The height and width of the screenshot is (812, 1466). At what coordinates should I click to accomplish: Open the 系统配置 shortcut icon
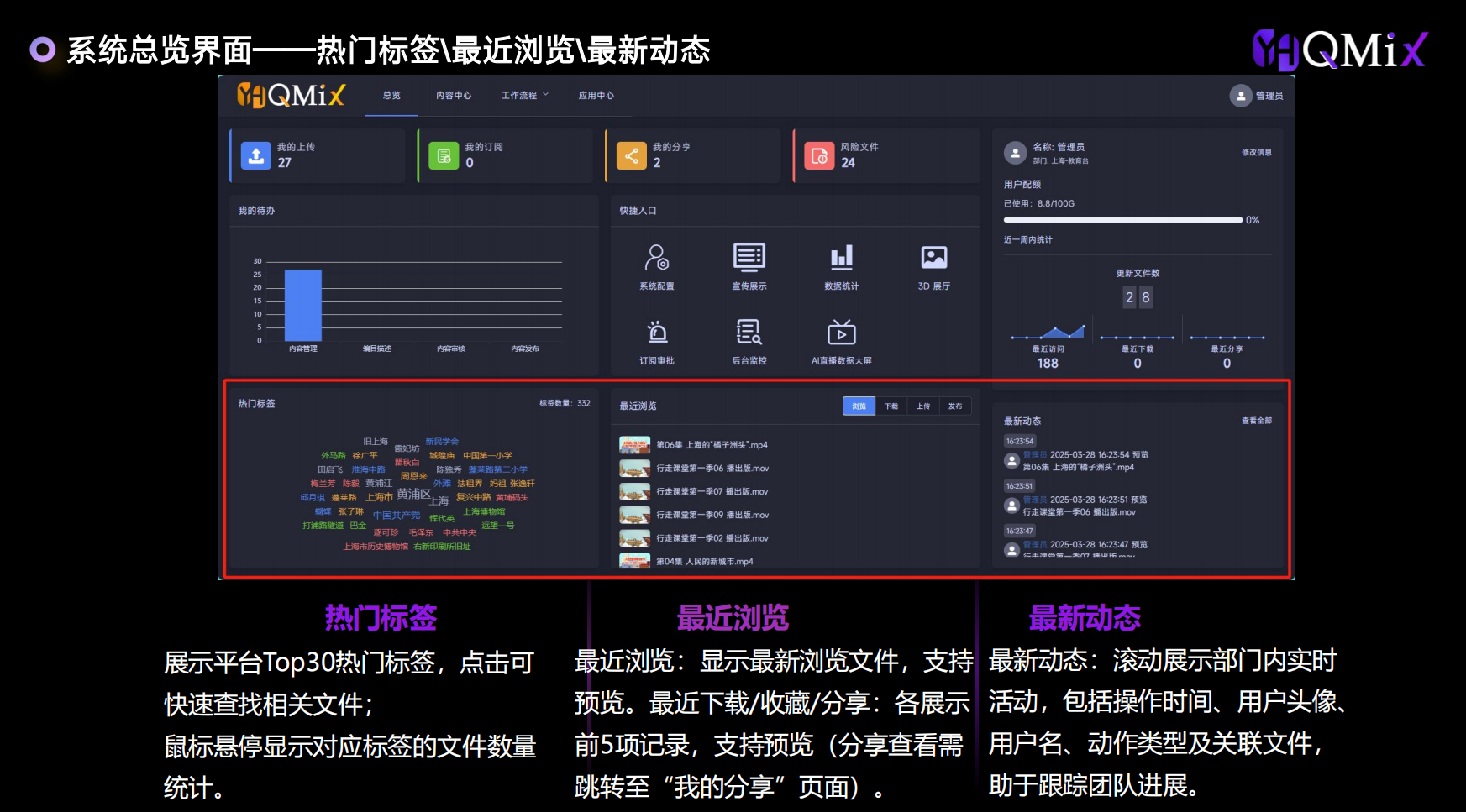657,257
